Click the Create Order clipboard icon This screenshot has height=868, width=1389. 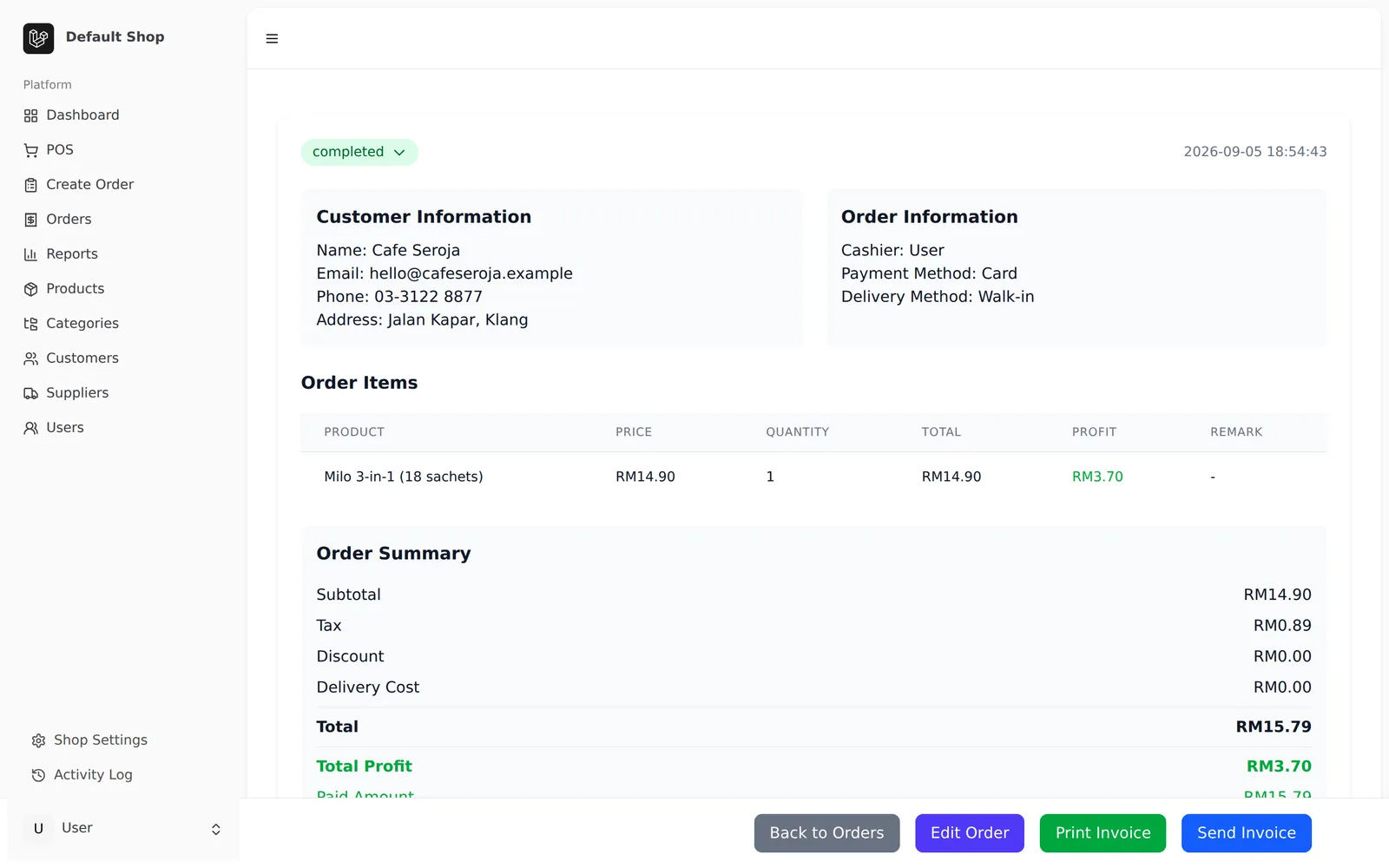31,185
